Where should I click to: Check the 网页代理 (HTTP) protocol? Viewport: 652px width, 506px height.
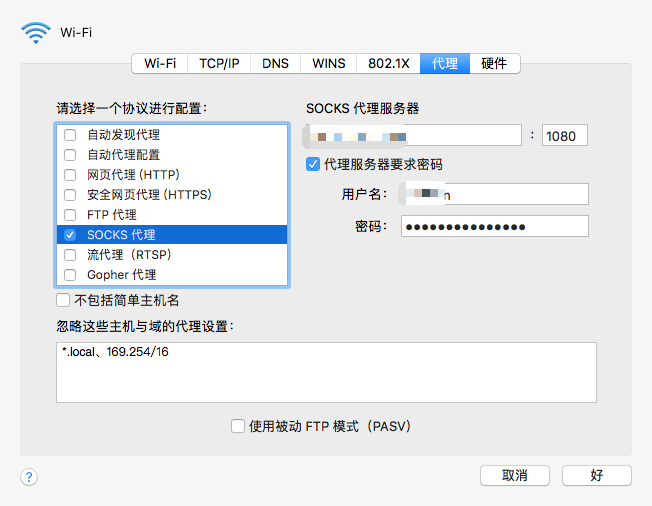(70, 175)
